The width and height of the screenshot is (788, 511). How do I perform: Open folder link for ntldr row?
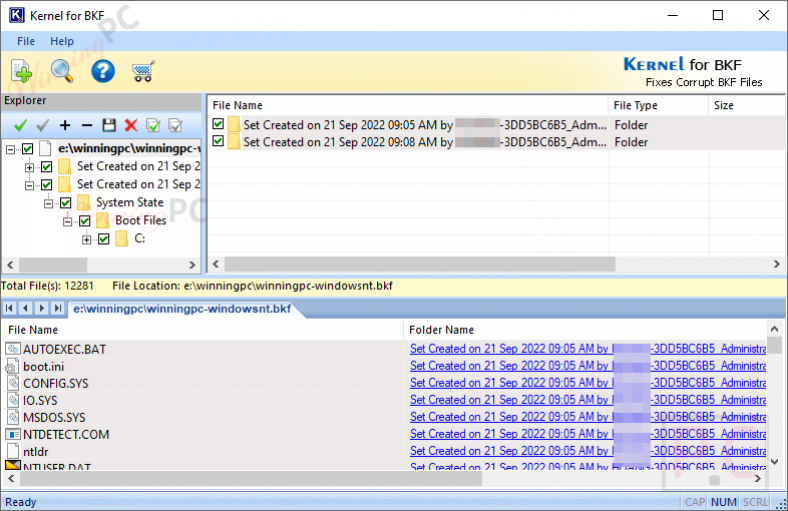tap(588, 451)
